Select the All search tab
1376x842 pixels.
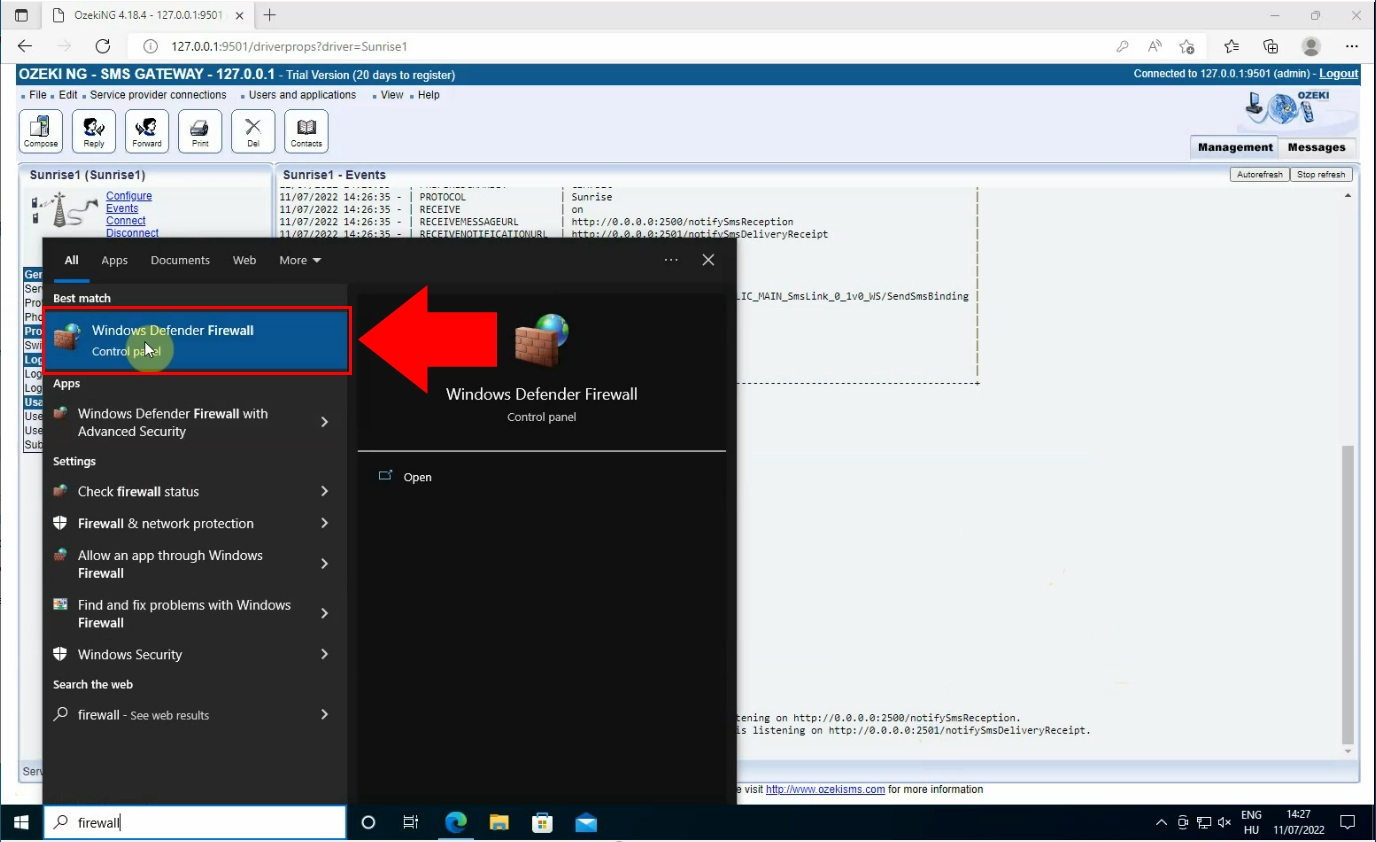(72, 260)
